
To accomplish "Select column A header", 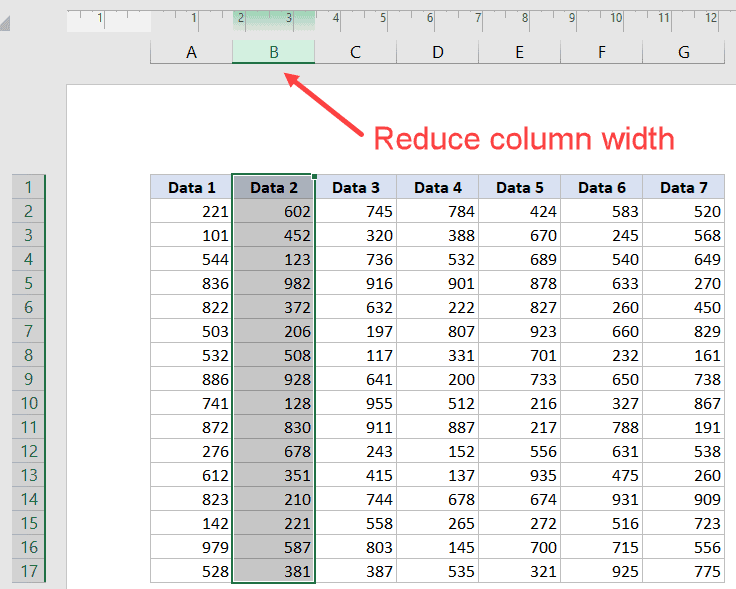I will pos(191,52).
